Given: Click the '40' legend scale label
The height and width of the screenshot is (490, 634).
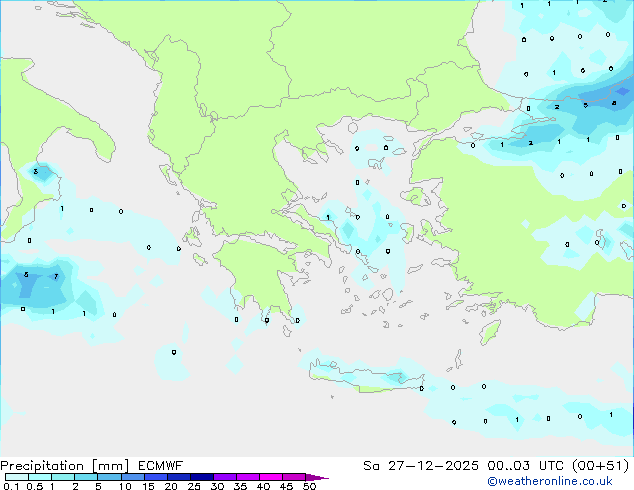Looking at the screenshot, I should (x=263, y=486).
